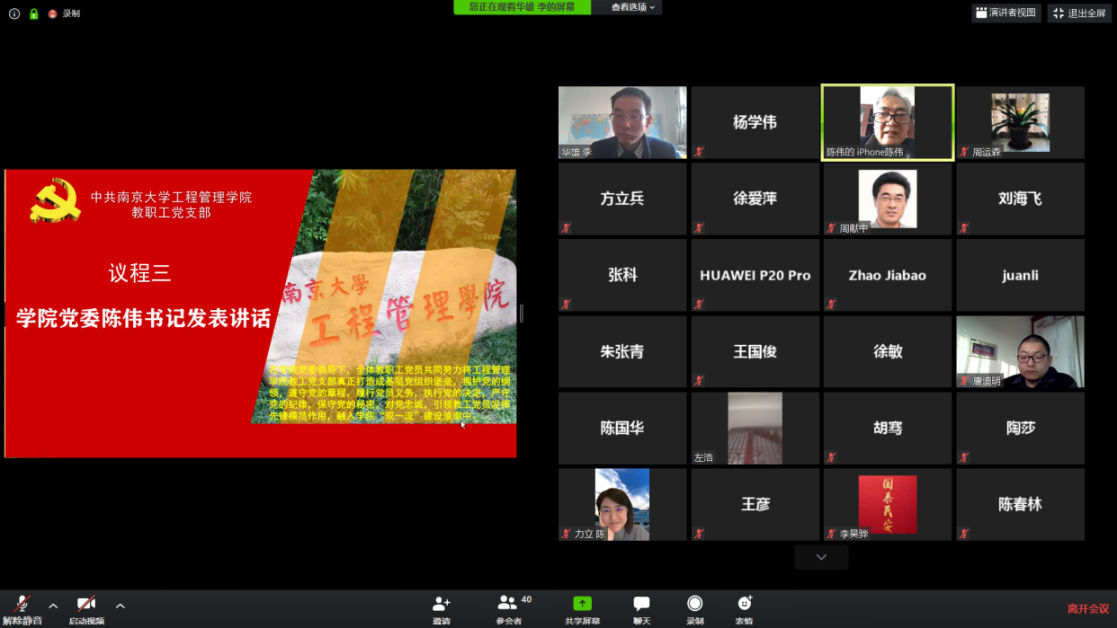Click the green encryption lock icon

[34, 14]
